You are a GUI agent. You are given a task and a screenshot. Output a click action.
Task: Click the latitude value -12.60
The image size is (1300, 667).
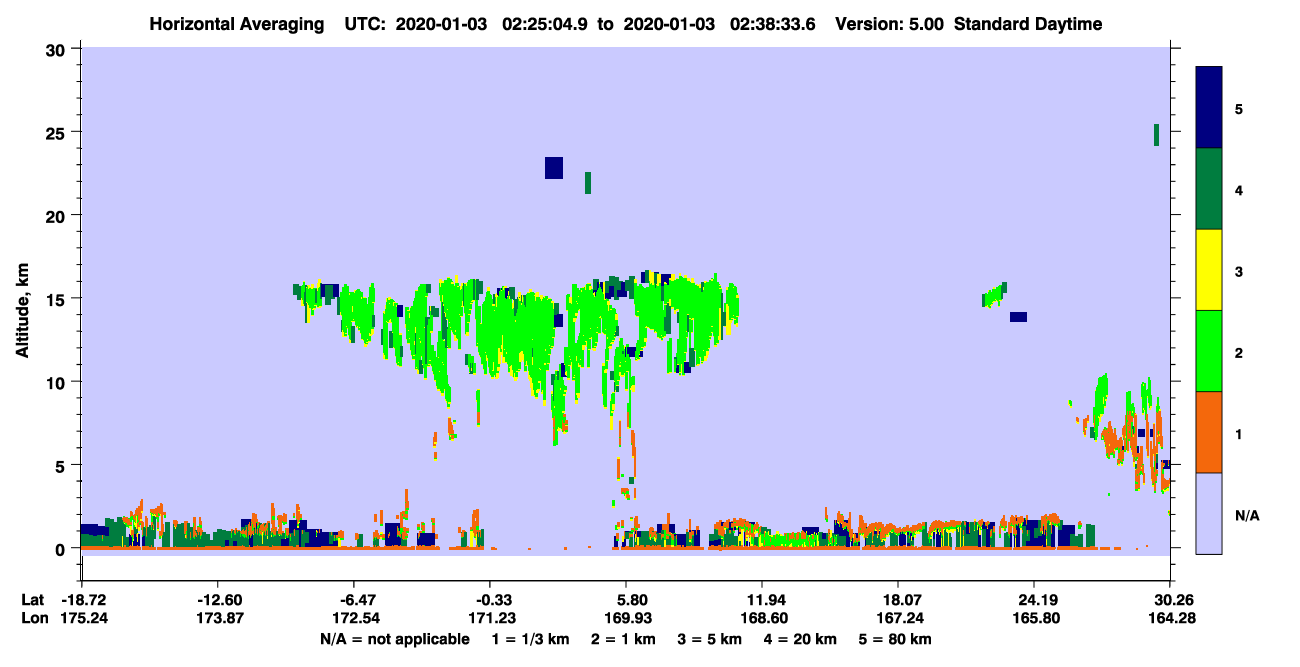[x=218, y=600]
